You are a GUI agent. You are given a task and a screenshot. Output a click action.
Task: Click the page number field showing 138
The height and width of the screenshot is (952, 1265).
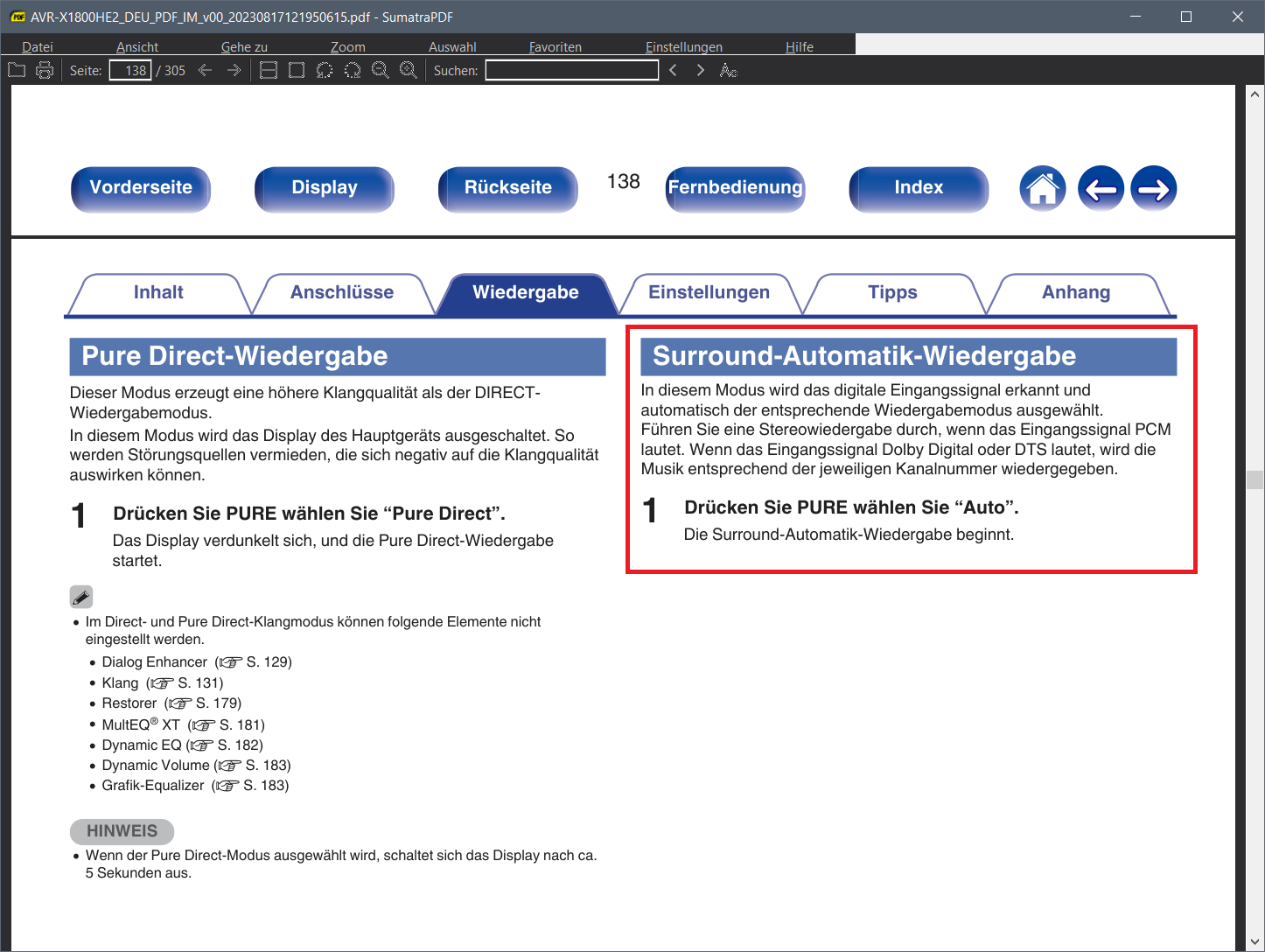click(130, 70)
